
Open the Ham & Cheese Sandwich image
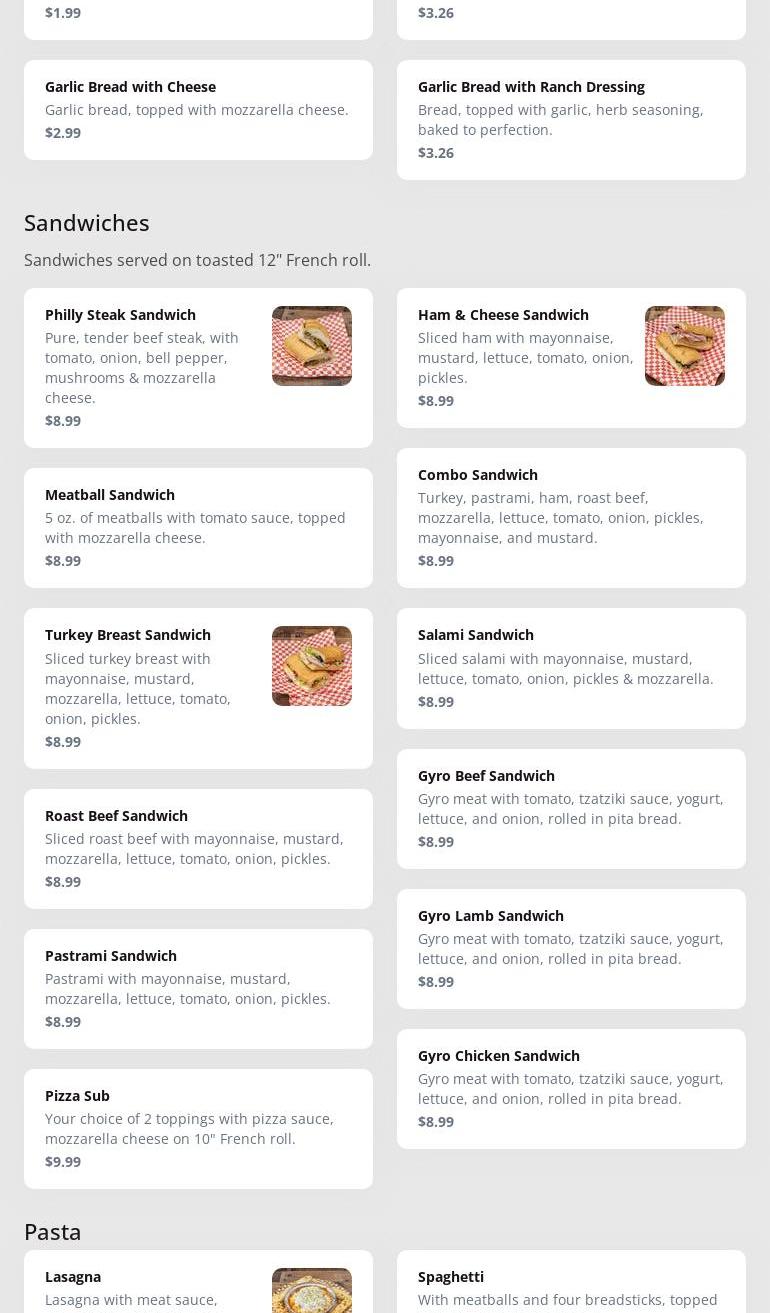click(685, 346)
